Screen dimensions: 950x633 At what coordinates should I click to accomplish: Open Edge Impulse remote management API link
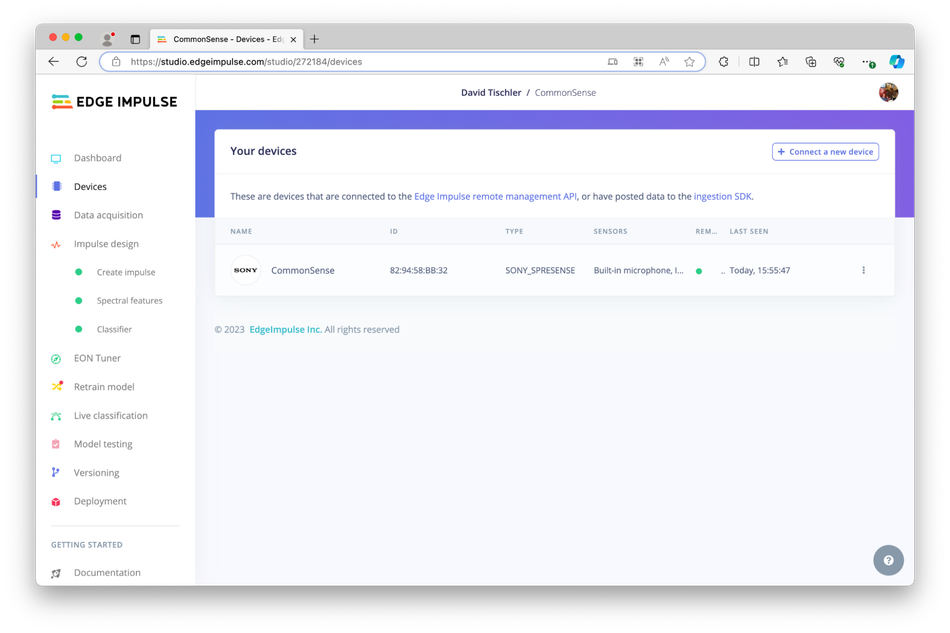tap(496, 196)
